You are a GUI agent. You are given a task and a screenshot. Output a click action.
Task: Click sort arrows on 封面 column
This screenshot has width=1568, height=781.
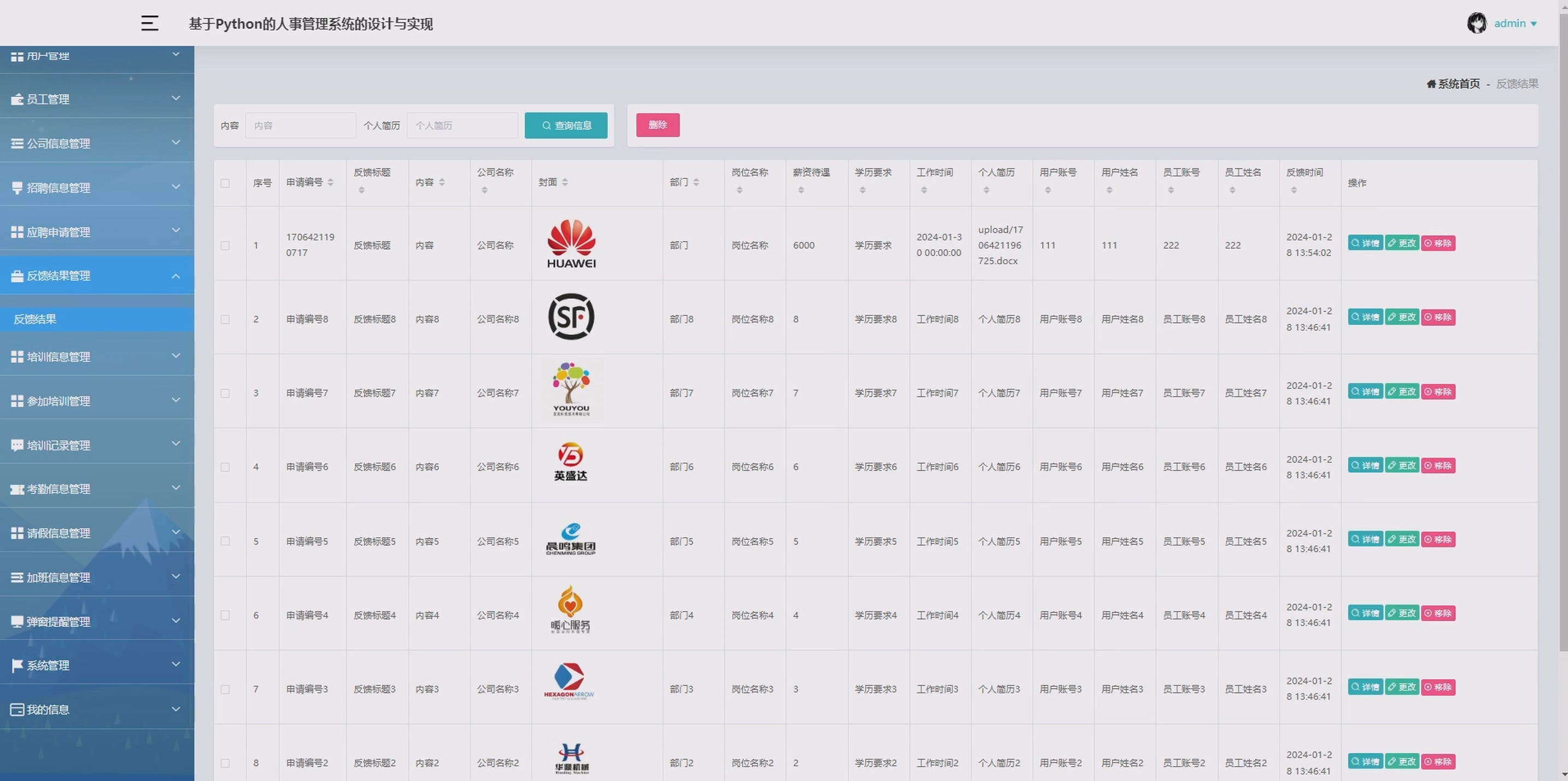click(x=565, y=182)
